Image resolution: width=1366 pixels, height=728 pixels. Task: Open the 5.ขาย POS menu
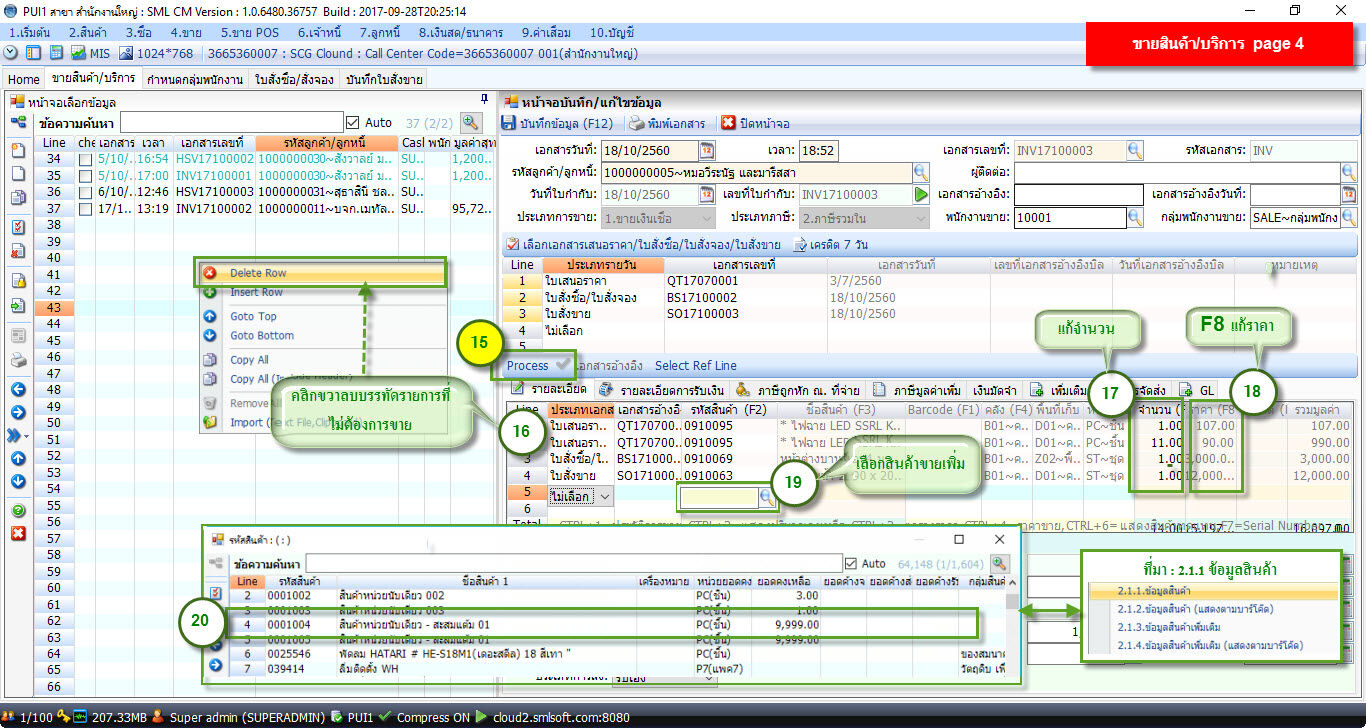(x=250, y=33)
